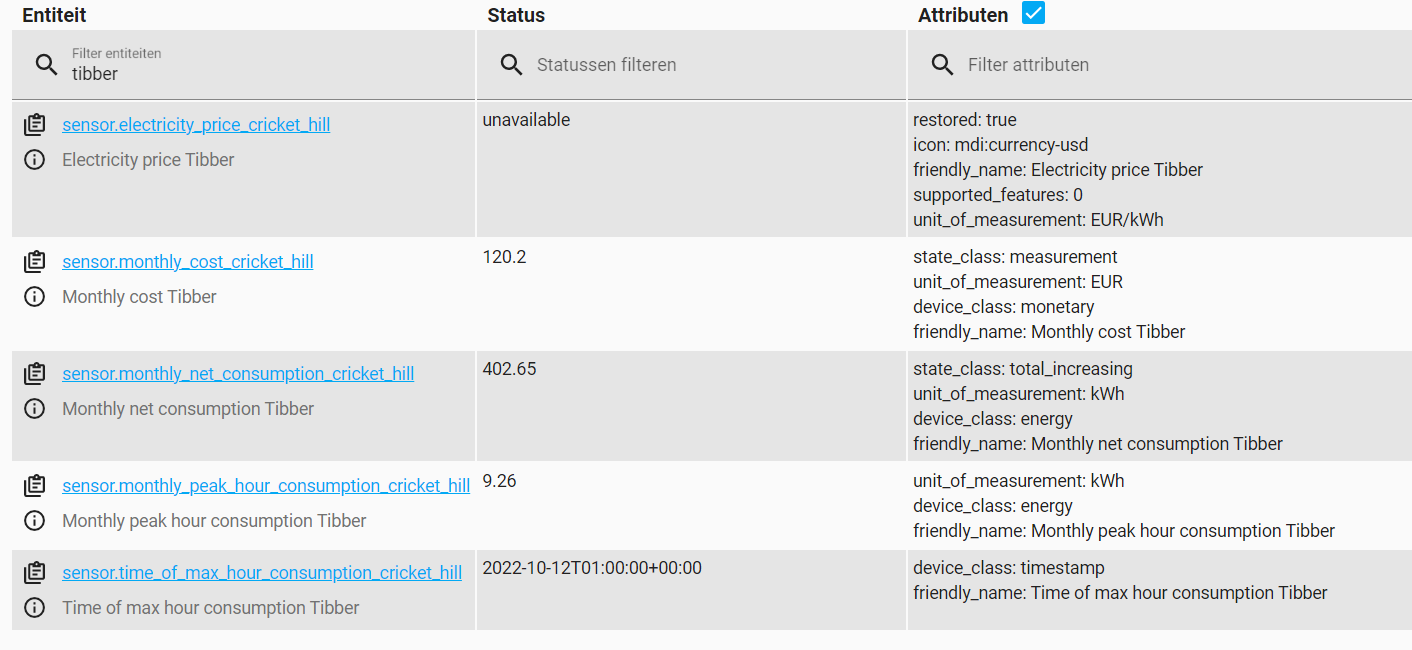The image size is (1412, 650).
Task: Click the copy icon beside sensor.monthly_net_consumption_cricket_hill
Action: coord(35,373)
